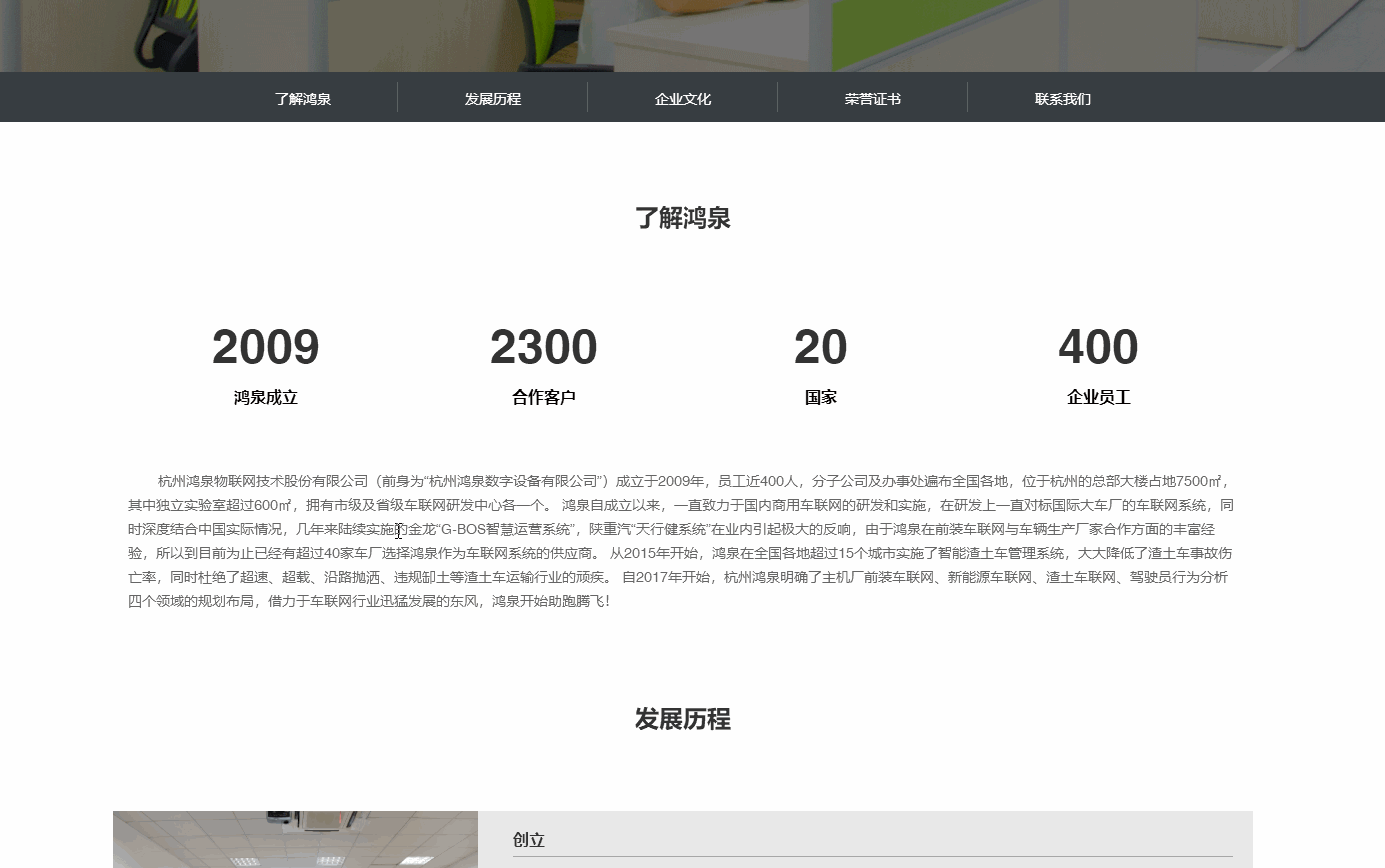The height and width of the screenshot is (868, 1385).
Task: Go to 联系我们 in the top navigation
Action: (x=1062, y=97)
